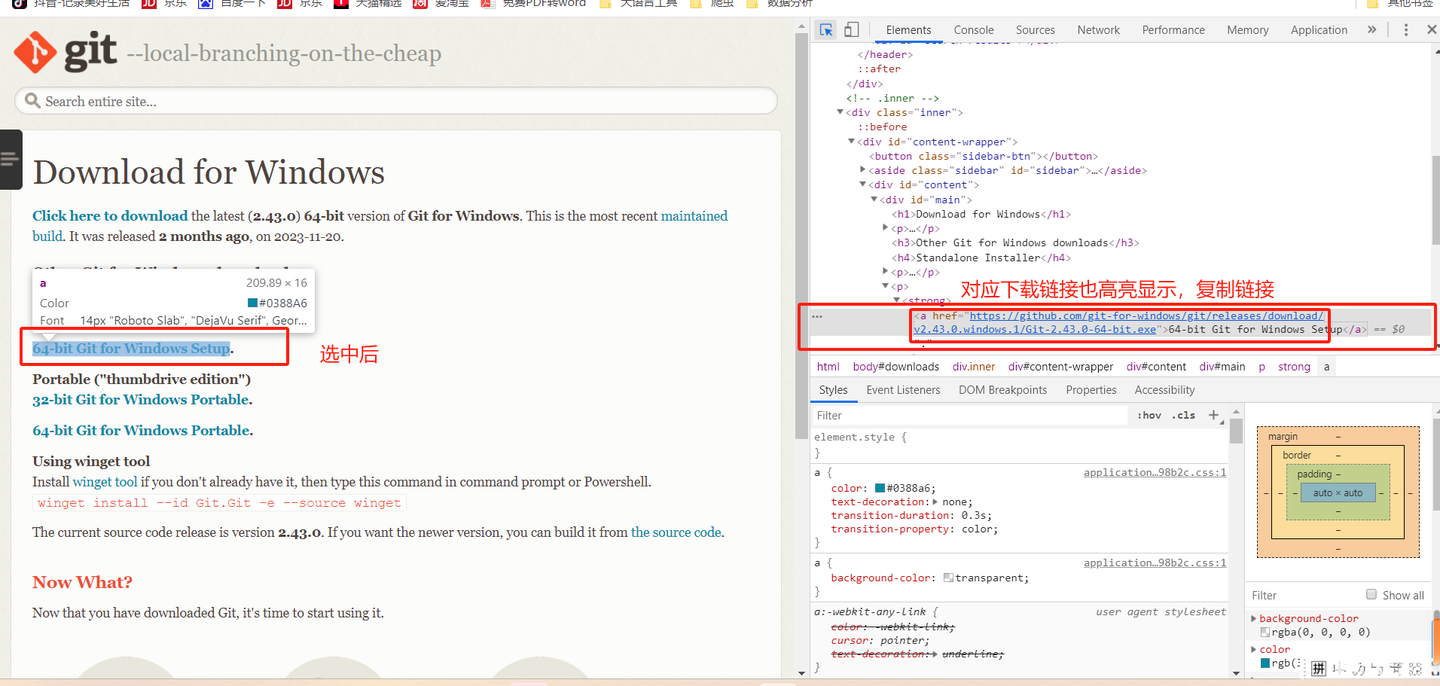Click the ellipsis beside the selected DOM node

click(817, 316)
